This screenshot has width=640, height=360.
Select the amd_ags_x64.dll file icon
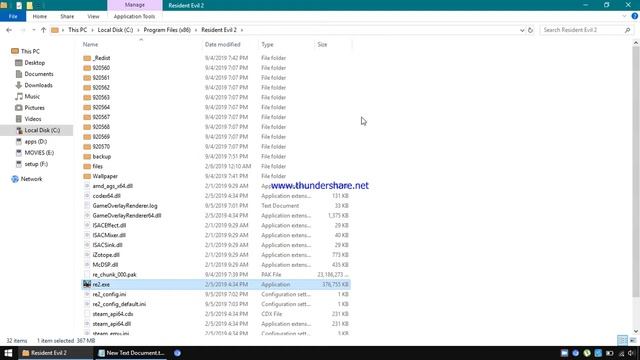tap(87, 186)
